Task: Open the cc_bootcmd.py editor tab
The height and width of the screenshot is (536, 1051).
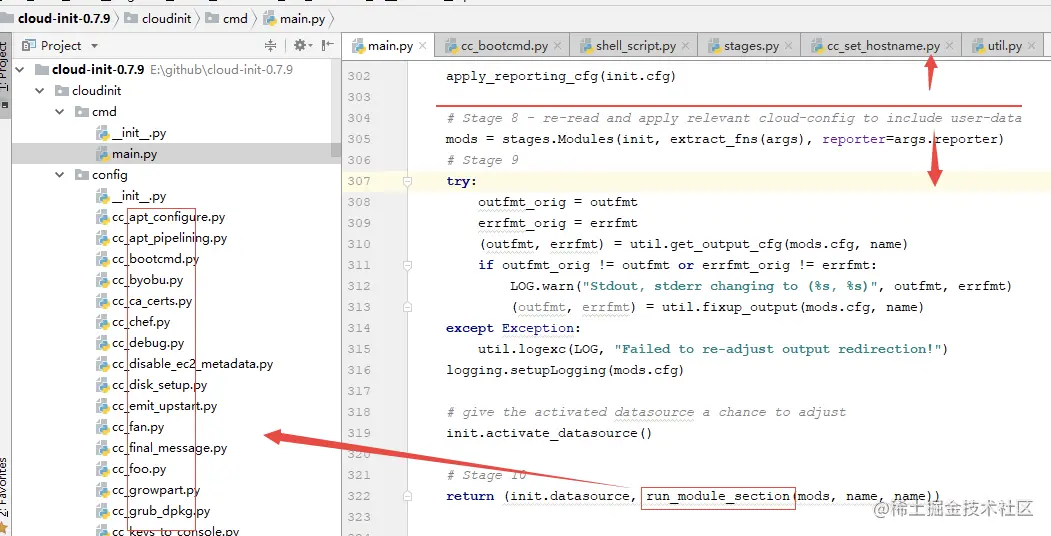Action: pos(504,46)
